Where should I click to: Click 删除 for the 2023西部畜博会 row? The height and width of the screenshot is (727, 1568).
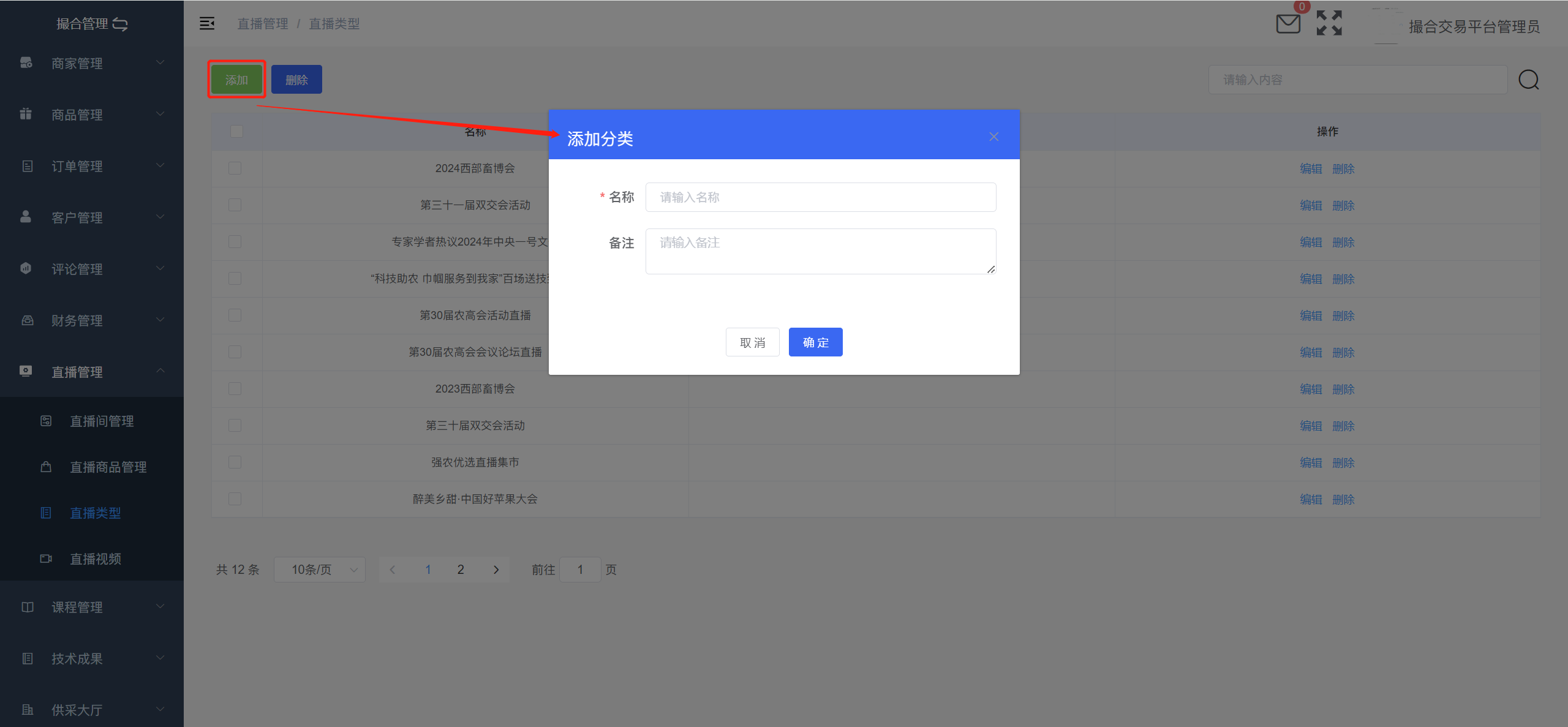point(1343,389)
